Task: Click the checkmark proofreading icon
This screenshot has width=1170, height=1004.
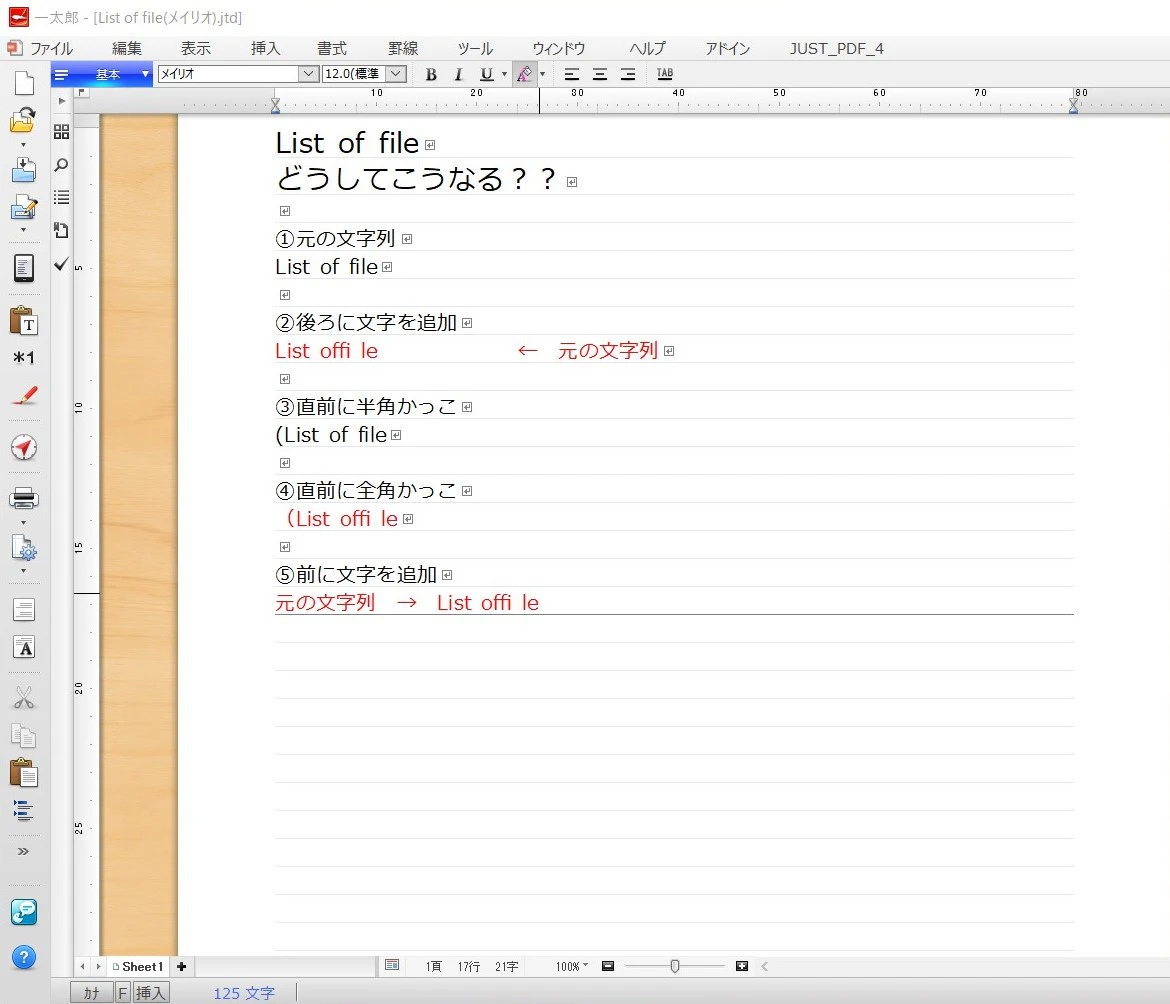Action: 61,263
